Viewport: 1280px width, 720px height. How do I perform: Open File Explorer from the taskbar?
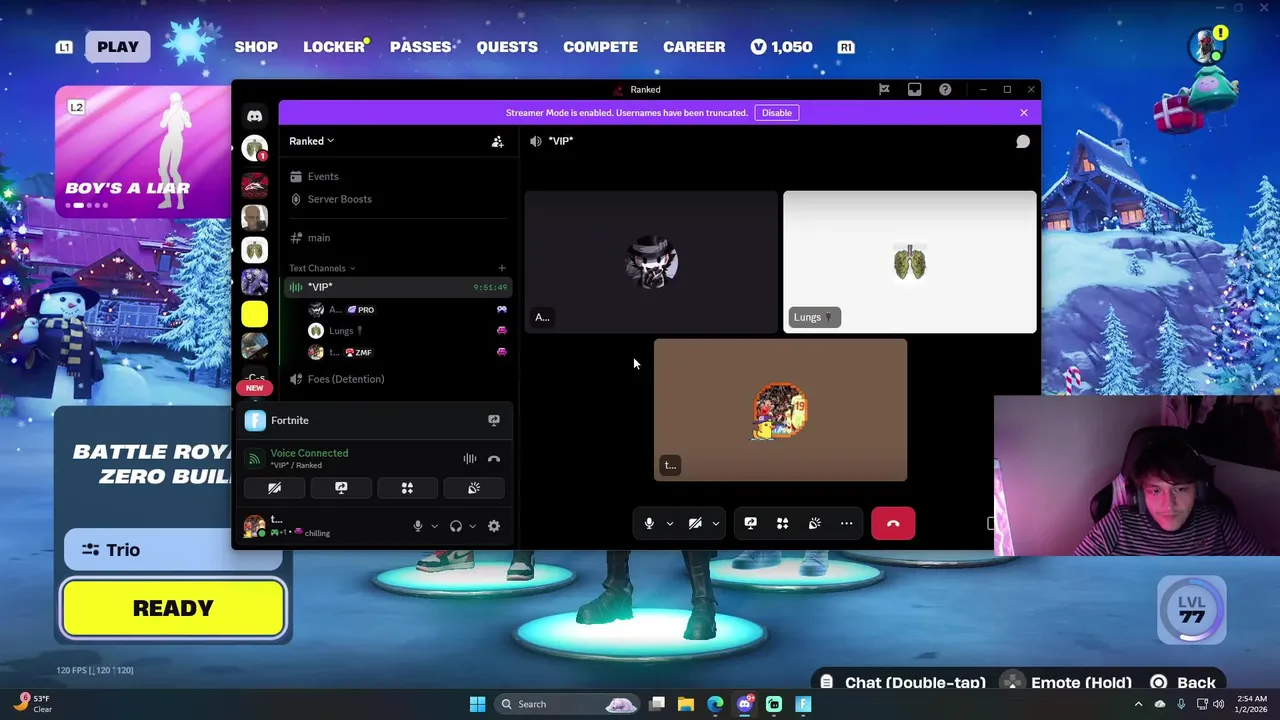tap(686, 704)
